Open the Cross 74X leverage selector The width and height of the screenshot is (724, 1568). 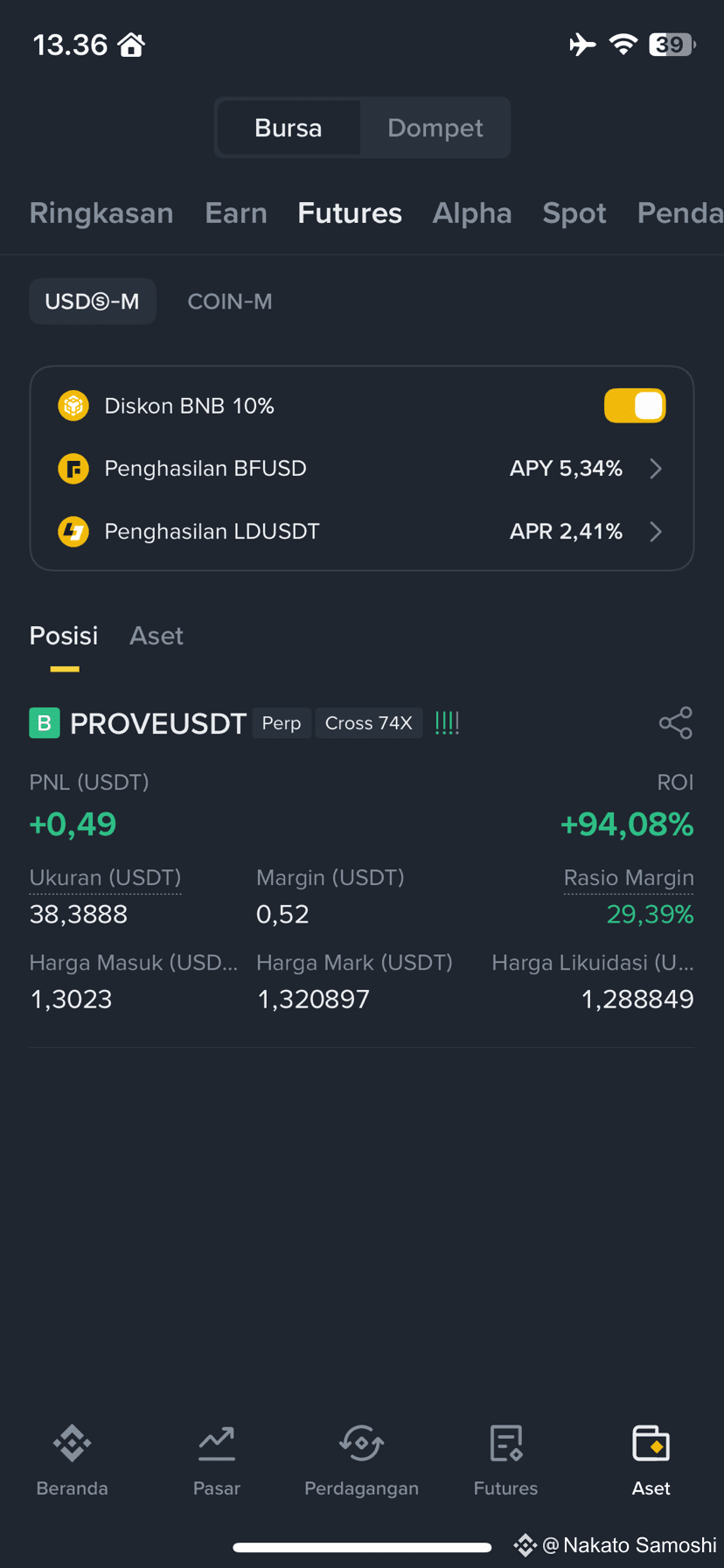click(368, 723)
